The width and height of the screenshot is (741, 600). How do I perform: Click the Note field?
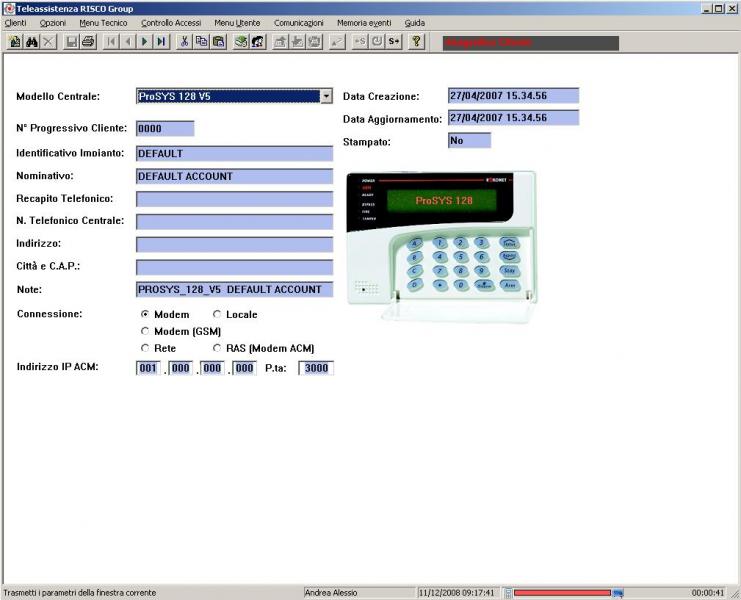234,290
